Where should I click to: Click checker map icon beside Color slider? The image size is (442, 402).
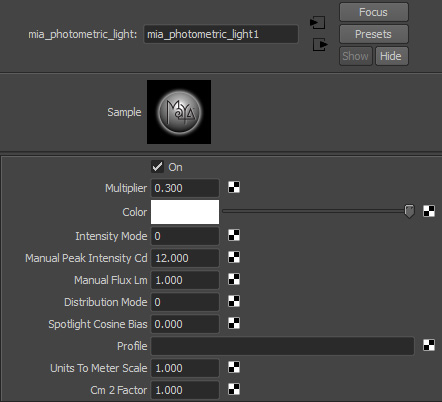(429, 211)
